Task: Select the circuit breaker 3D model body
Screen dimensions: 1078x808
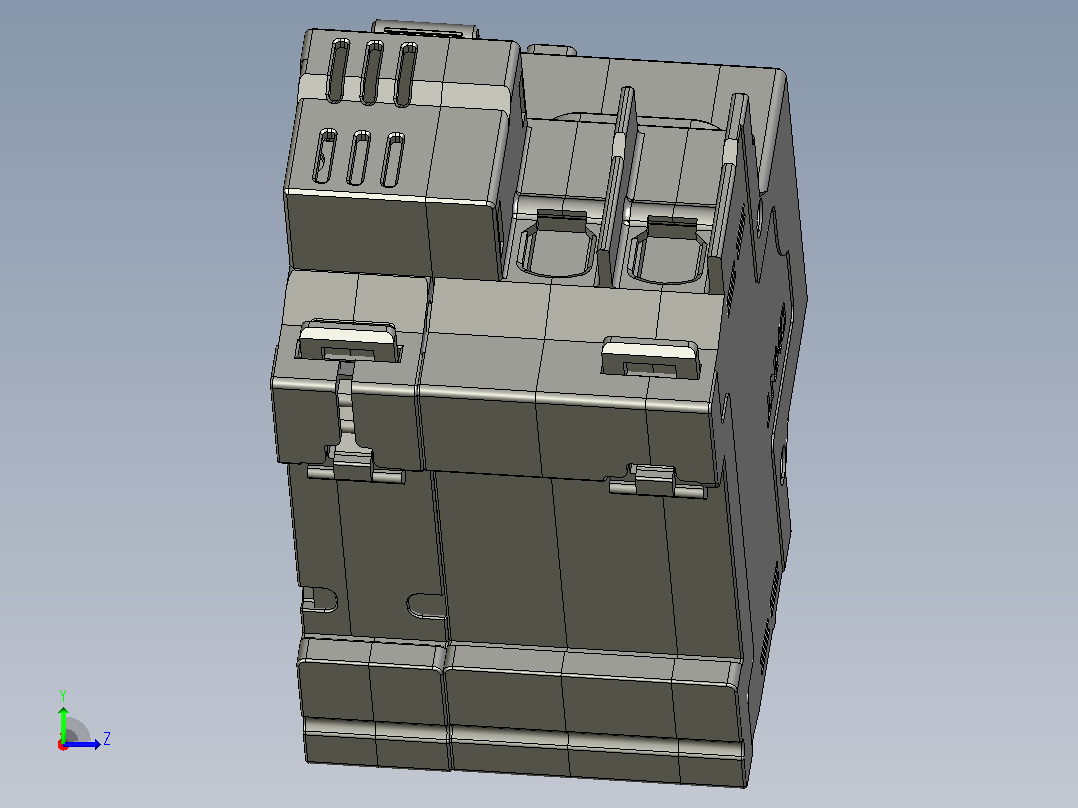Action: click(x=538, y=404)
